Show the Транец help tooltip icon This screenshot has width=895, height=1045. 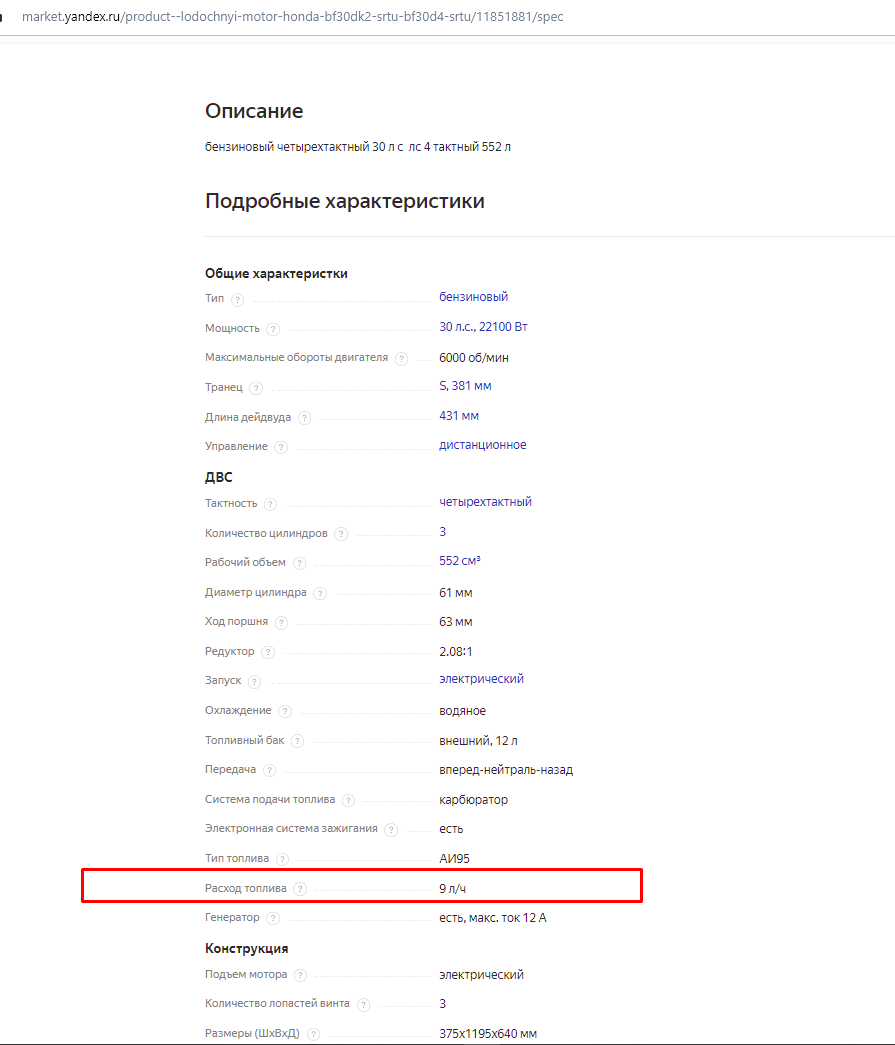point(256,388)
